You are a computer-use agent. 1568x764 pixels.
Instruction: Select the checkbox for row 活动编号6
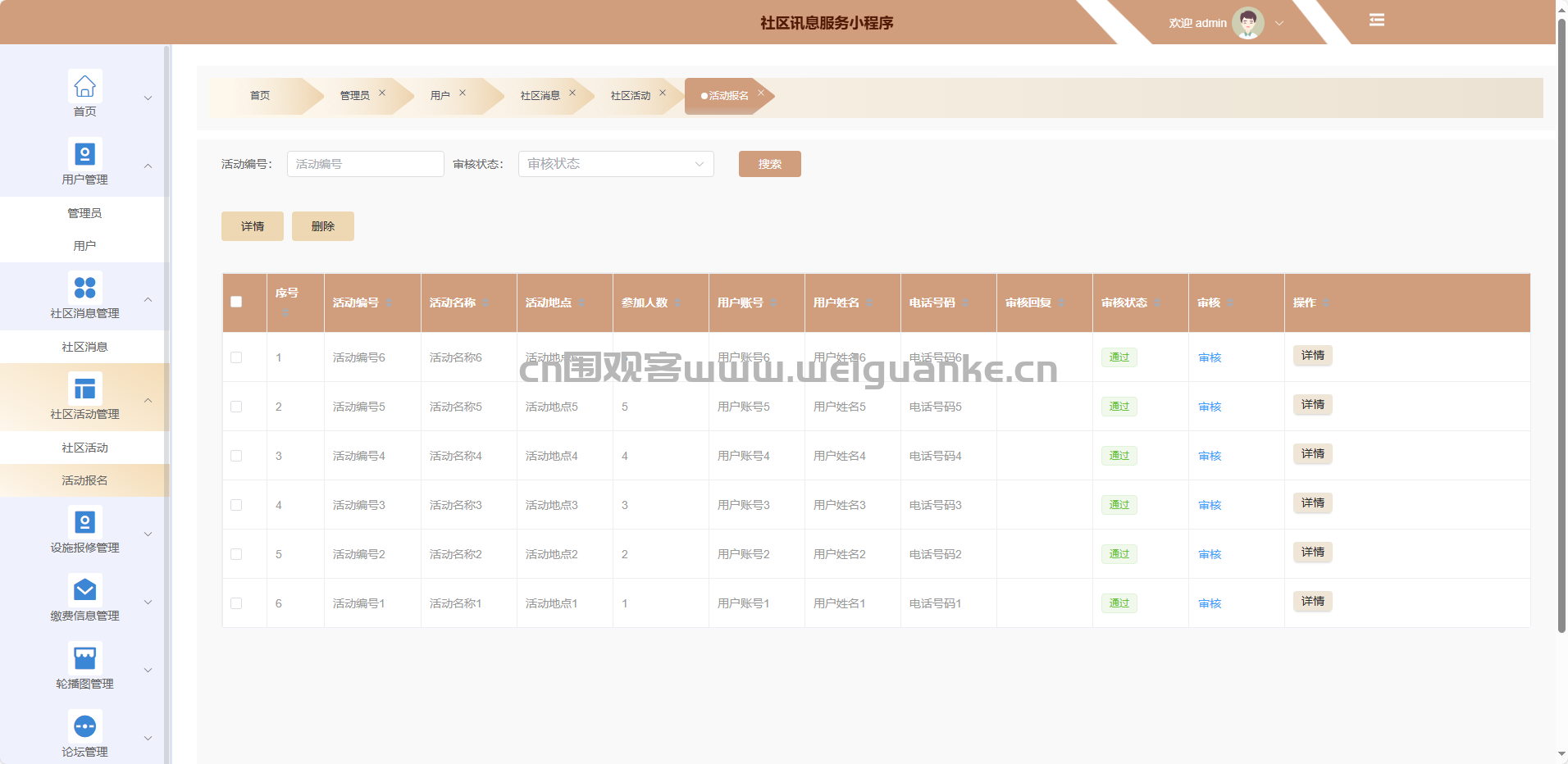pos(236,357)
